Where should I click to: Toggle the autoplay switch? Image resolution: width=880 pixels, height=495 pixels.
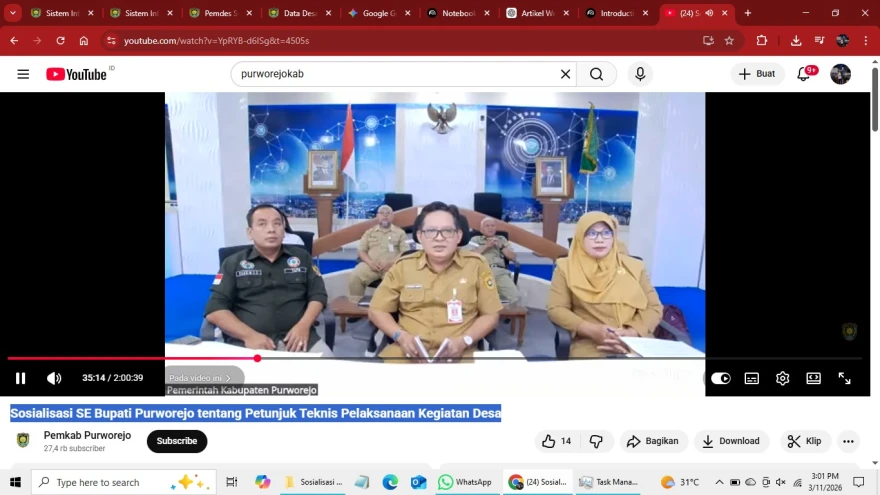click(720, 378)
